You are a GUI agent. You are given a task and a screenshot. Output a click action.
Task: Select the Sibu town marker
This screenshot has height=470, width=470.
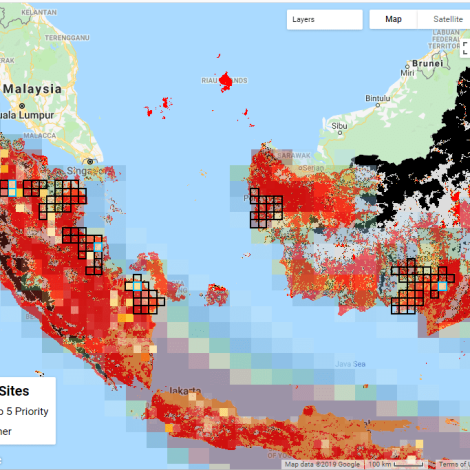[x=340, y=133]
